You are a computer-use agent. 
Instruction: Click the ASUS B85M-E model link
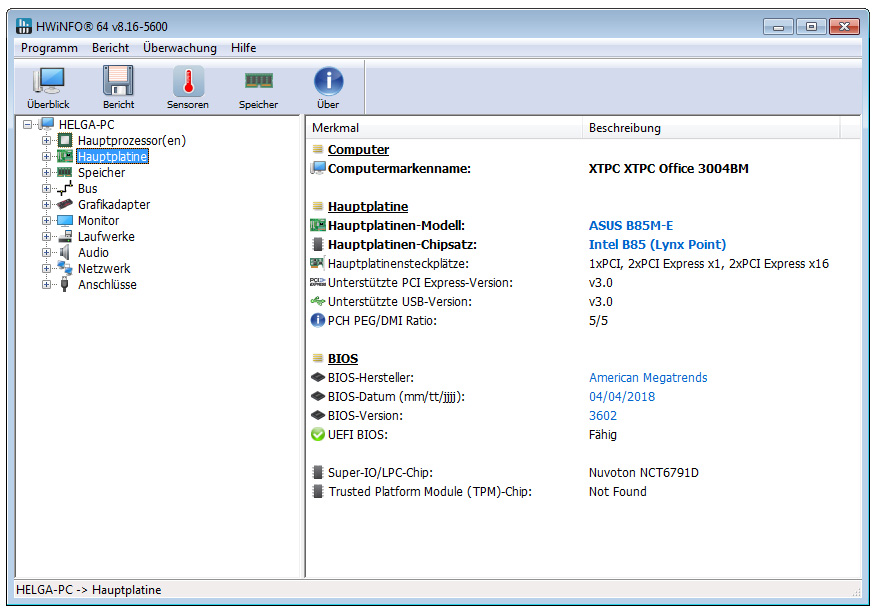[637, 226]
